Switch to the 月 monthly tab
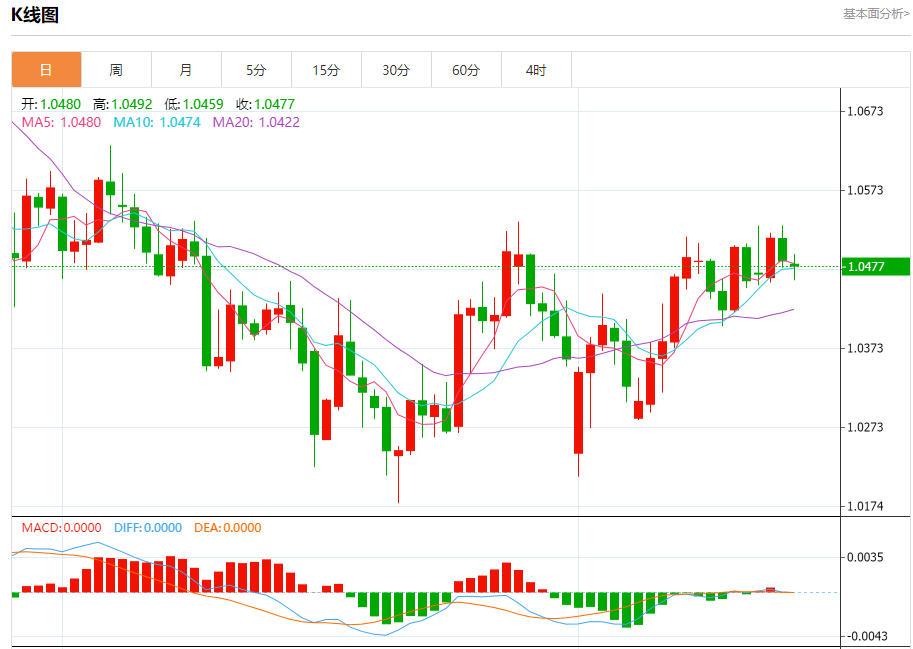Viewport: 913px width, 649px height. click(186, 70)
